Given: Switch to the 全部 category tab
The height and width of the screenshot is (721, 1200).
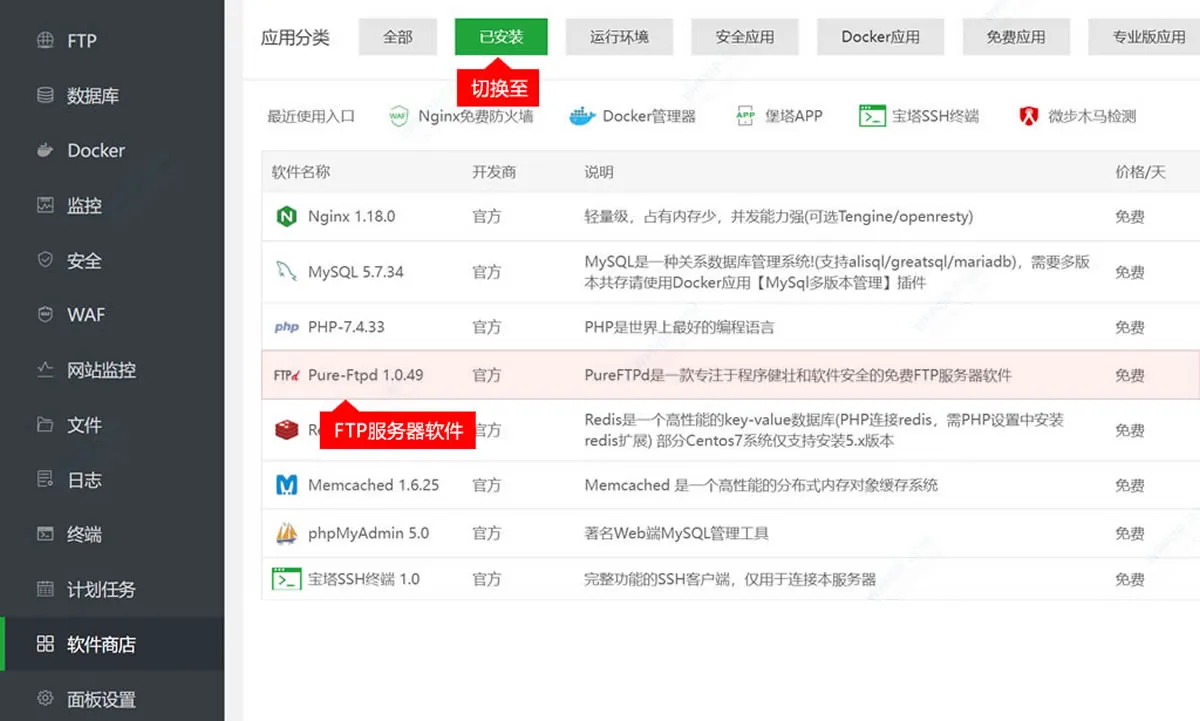Looking at the screenshot, I should point(398,37).
